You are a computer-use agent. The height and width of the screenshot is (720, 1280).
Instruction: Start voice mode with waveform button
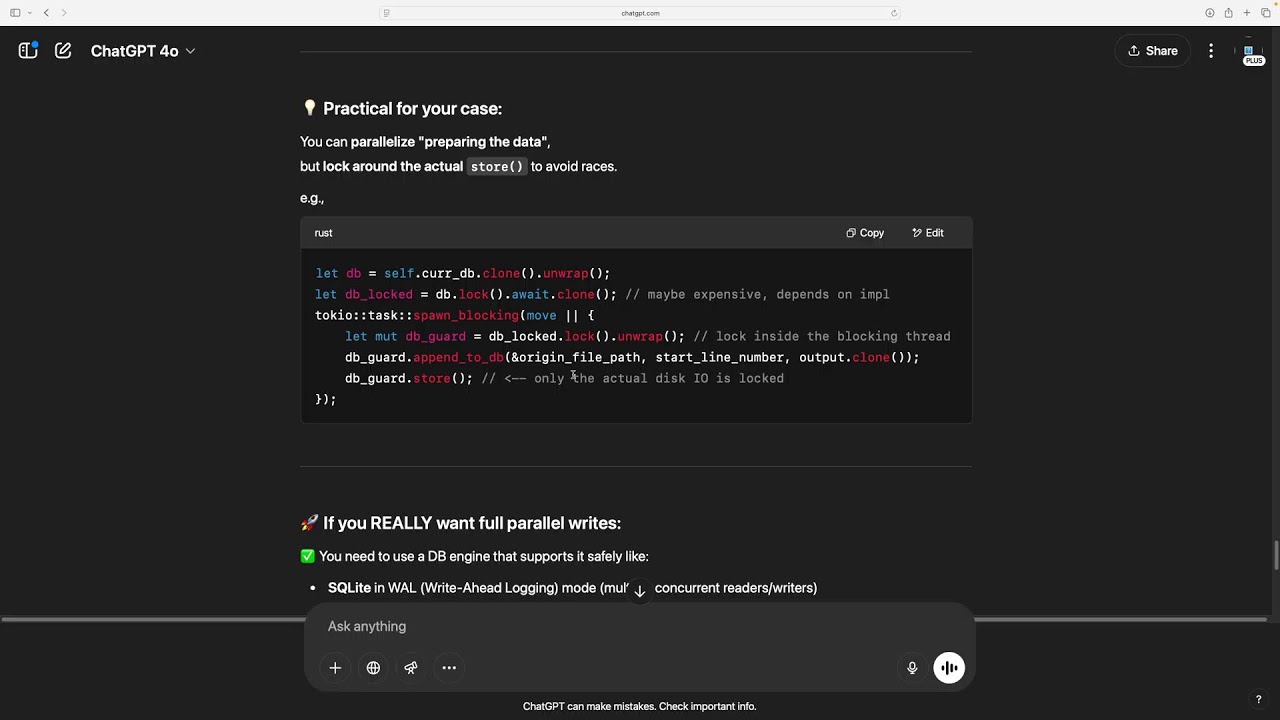click(x=949, y=668)
